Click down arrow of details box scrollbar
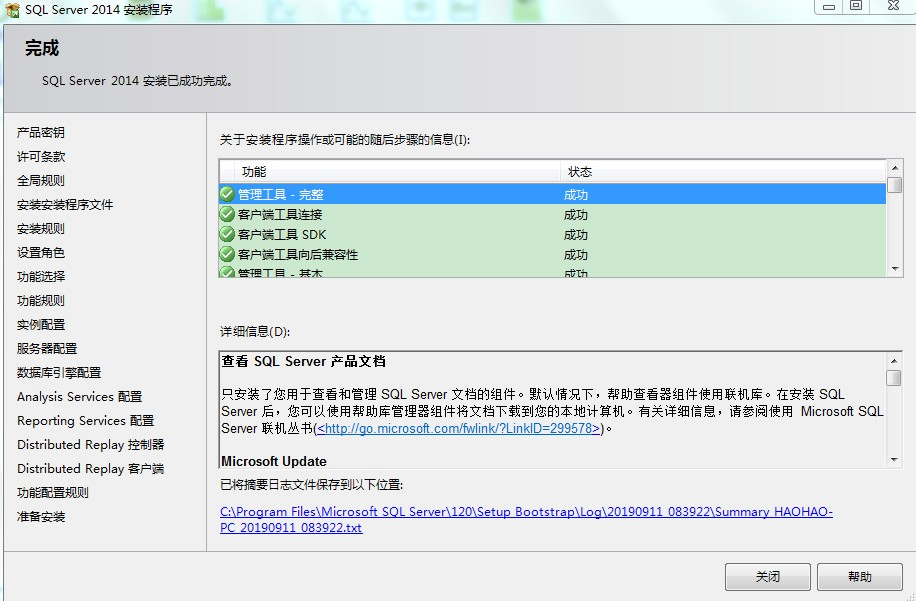 tap(894, 460)
